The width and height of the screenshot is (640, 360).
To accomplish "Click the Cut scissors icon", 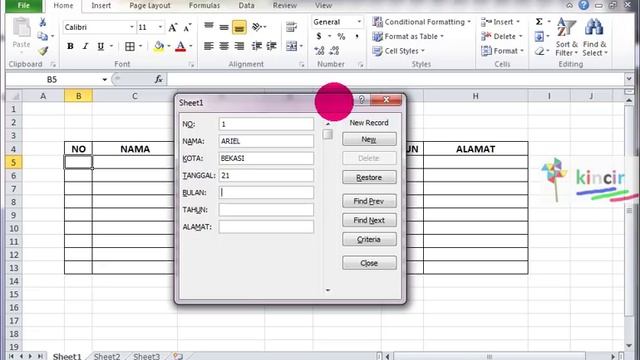I will click(x=42, y=22).
